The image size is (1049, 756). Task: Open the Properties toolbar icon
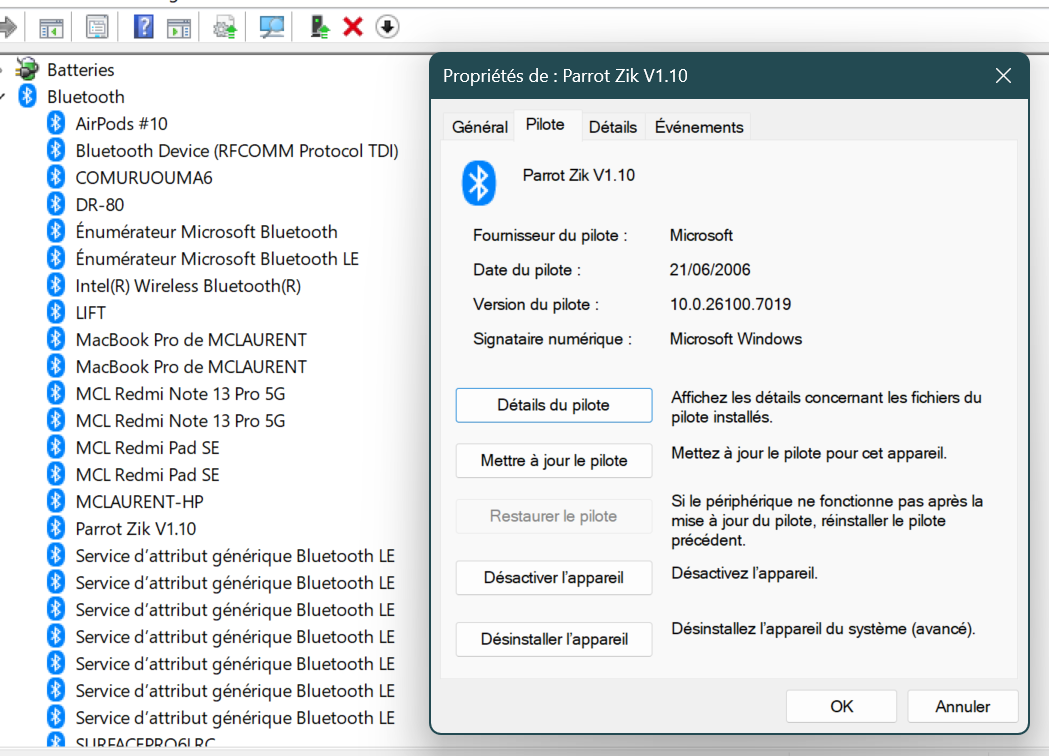(x=97, y=27)
